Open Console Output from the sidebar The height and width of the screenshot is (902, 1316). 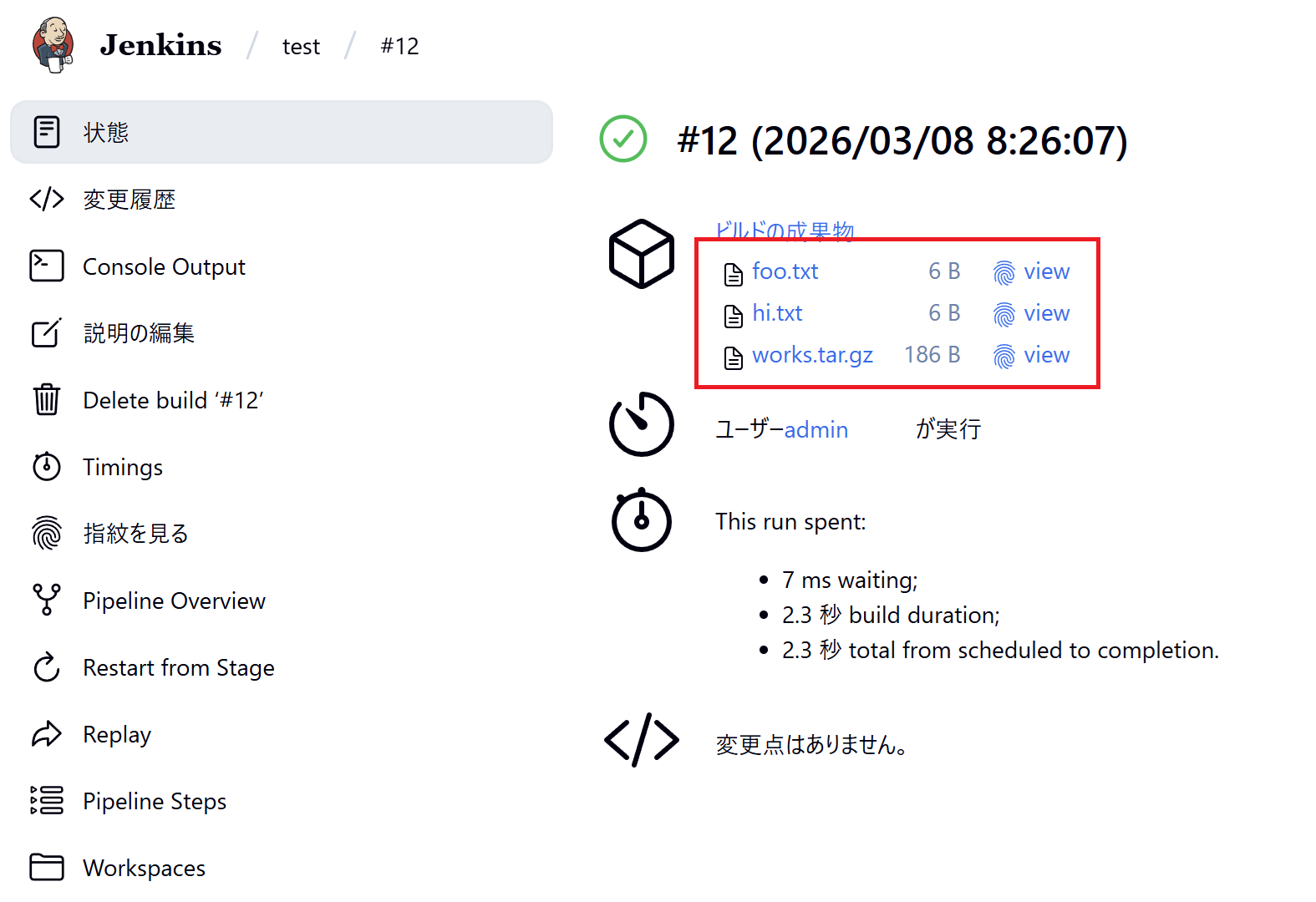pos(164,266)
